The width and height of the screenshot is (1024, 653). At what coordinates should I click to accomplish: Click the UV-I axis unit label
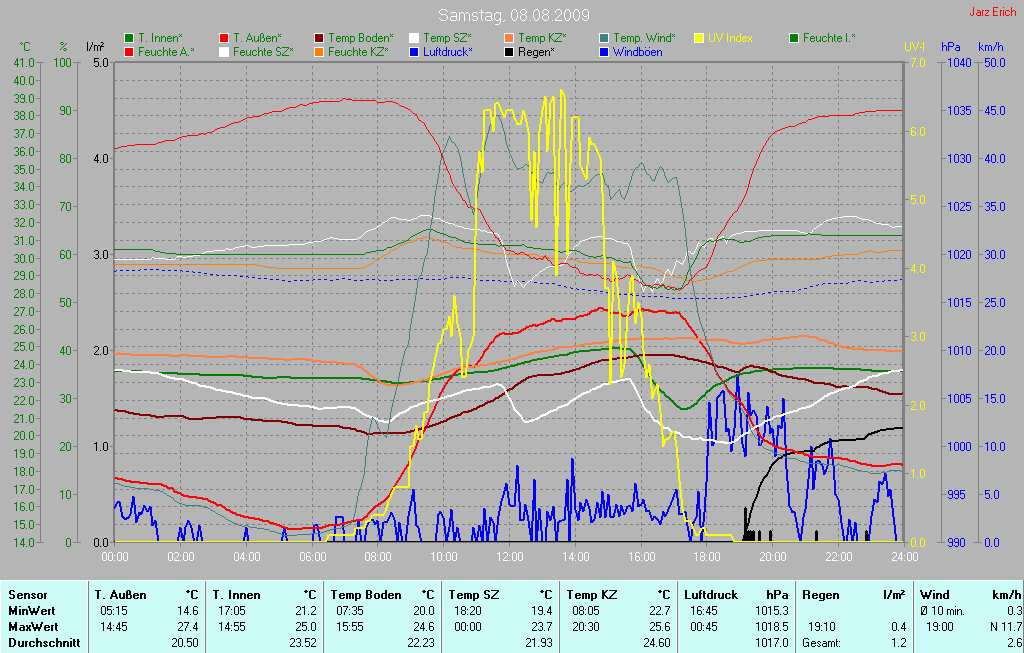(914, 47)
